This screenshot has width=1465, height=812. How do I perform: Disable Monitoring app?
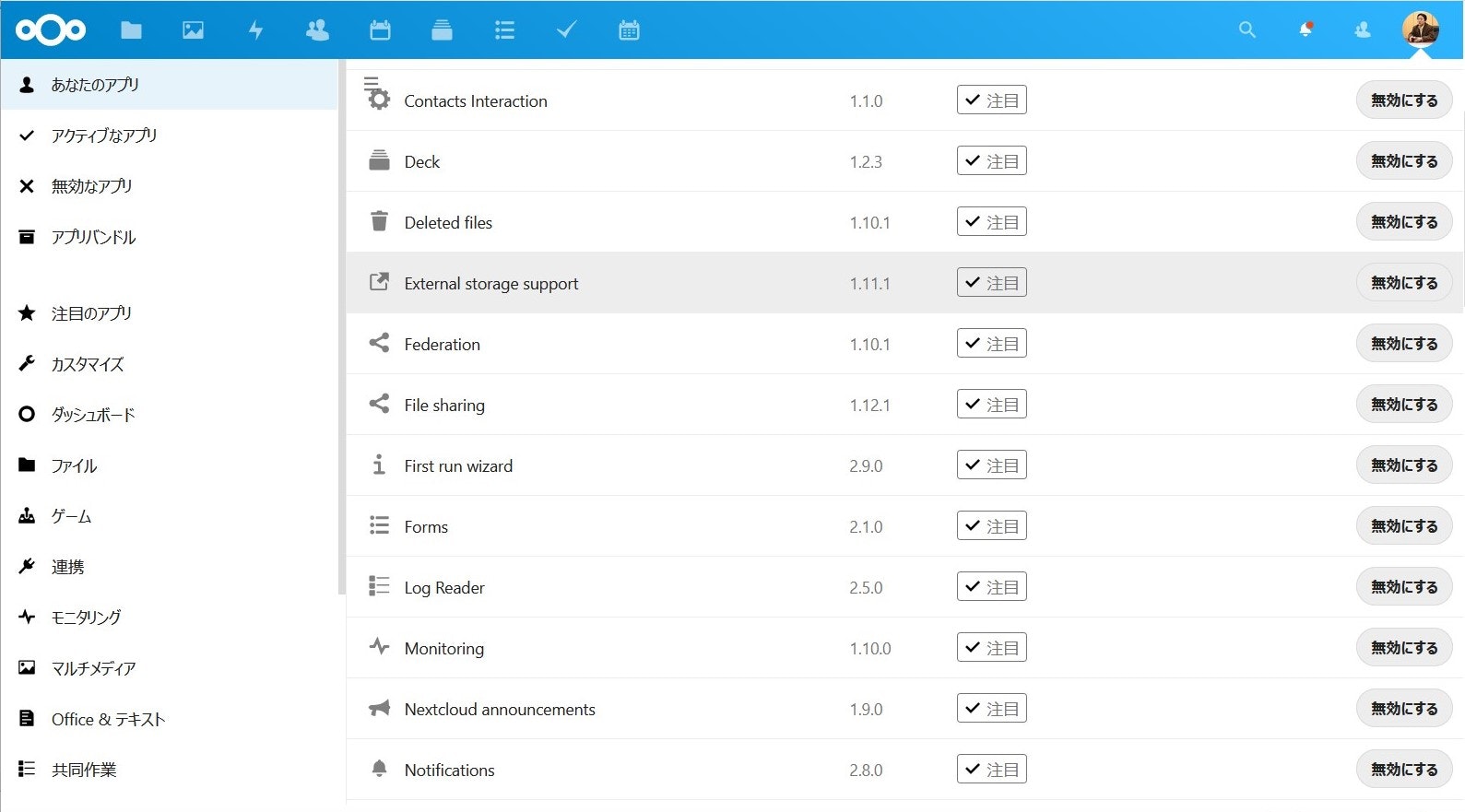click(1404, 648)
